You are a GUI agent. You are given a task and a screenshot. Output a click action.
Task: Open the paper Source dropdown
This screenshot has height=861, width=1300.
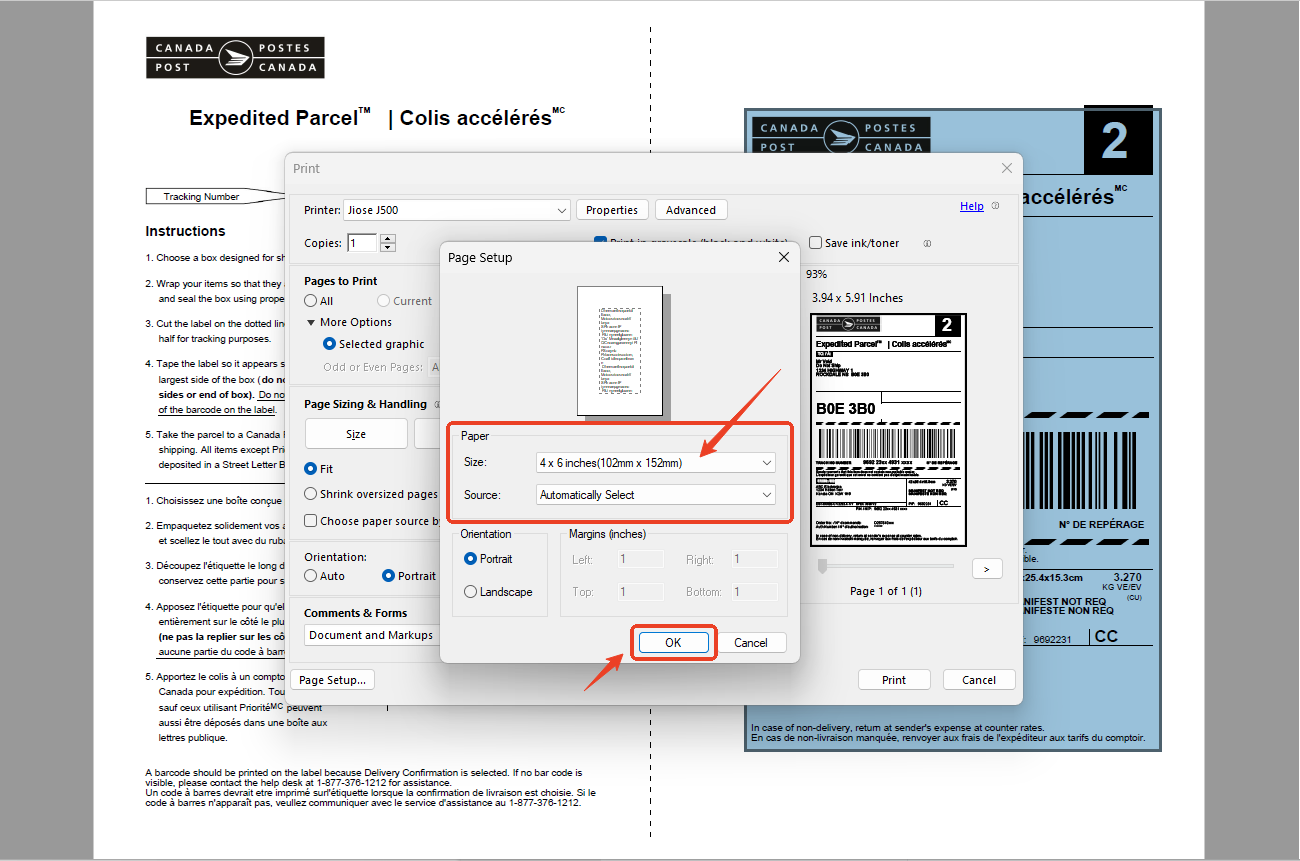click(x=656, y=495)
